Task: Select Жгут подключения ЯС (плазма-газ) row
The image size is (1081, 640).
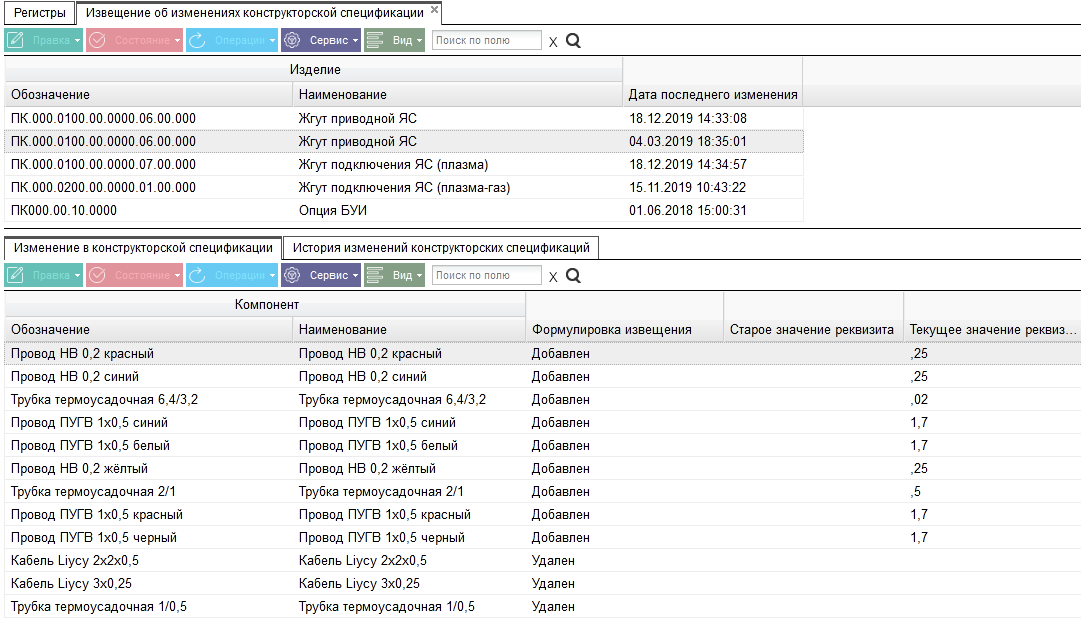Action: 404,188
